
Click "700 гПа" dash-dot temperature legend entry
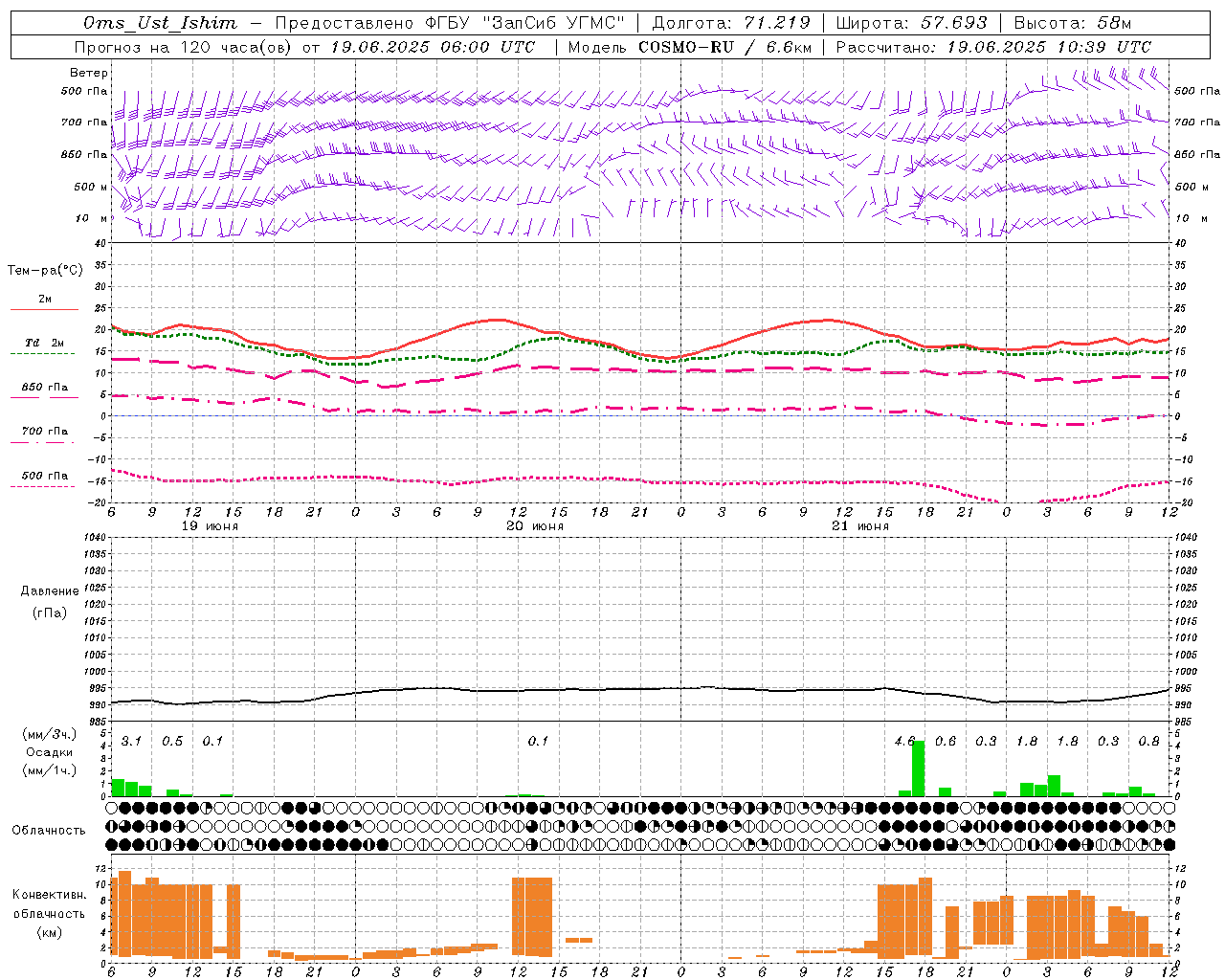[44, 434]
